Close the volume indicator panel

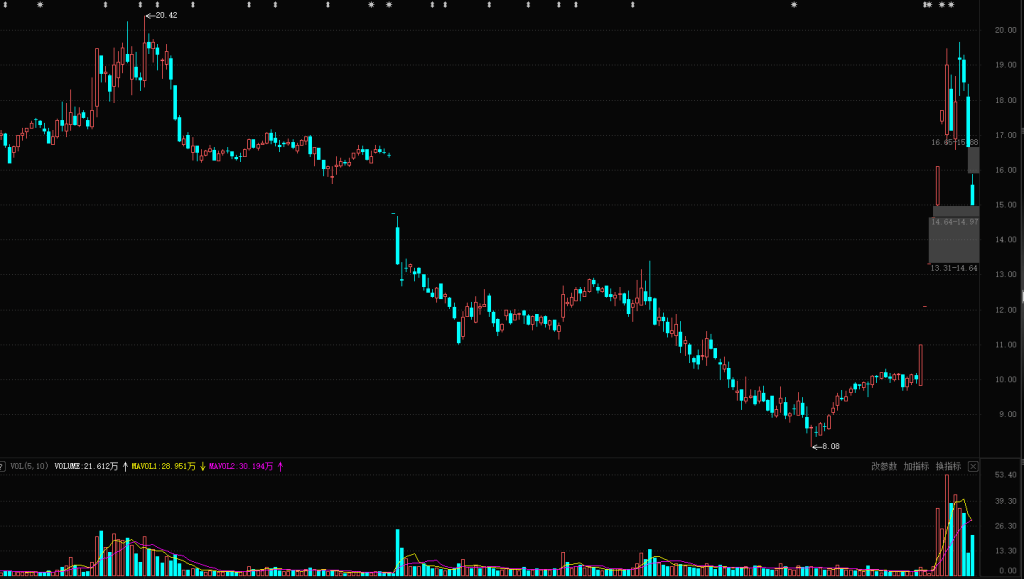973,466
